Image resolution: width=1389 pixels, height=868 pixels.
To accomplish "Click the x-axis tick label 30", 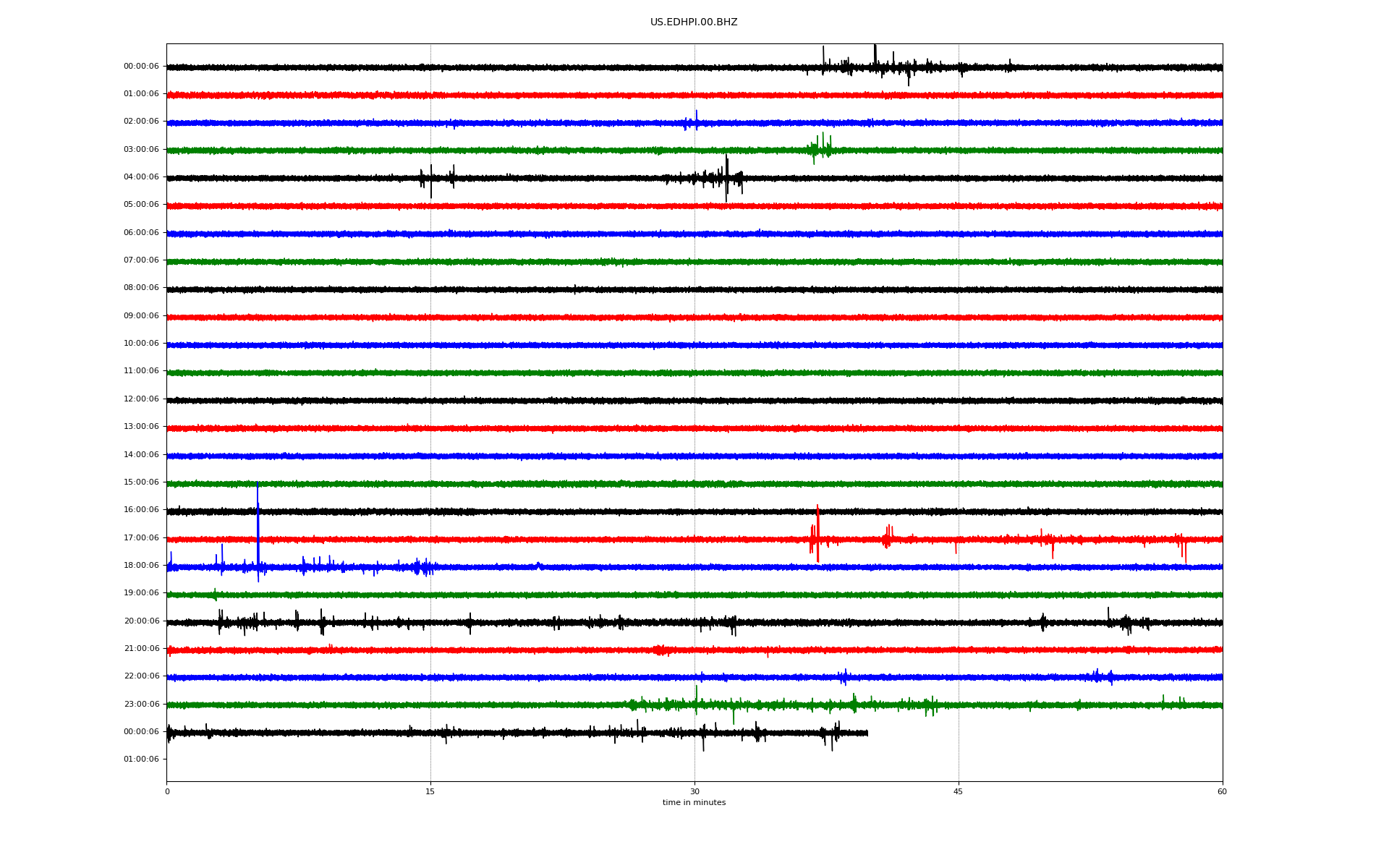I will click(x=694, y=791).
